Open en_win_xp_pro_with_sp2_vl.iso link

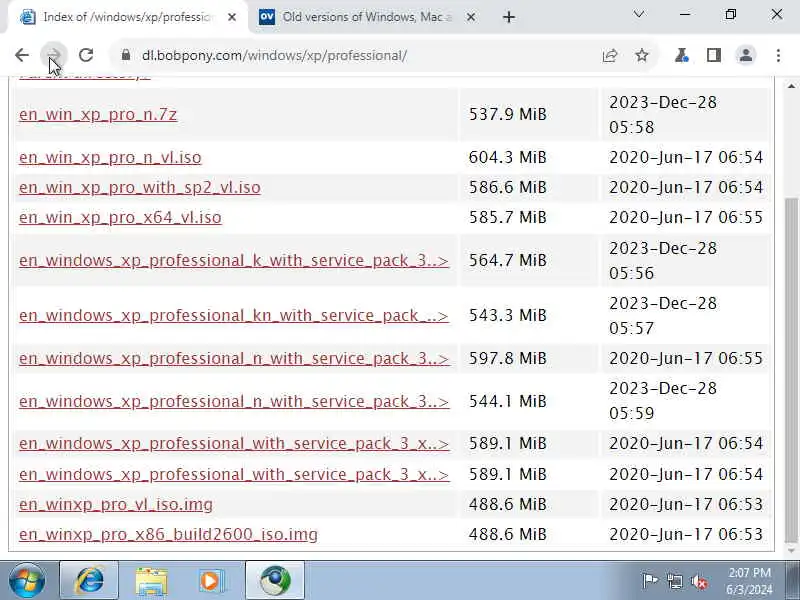(x=140, y=187)
